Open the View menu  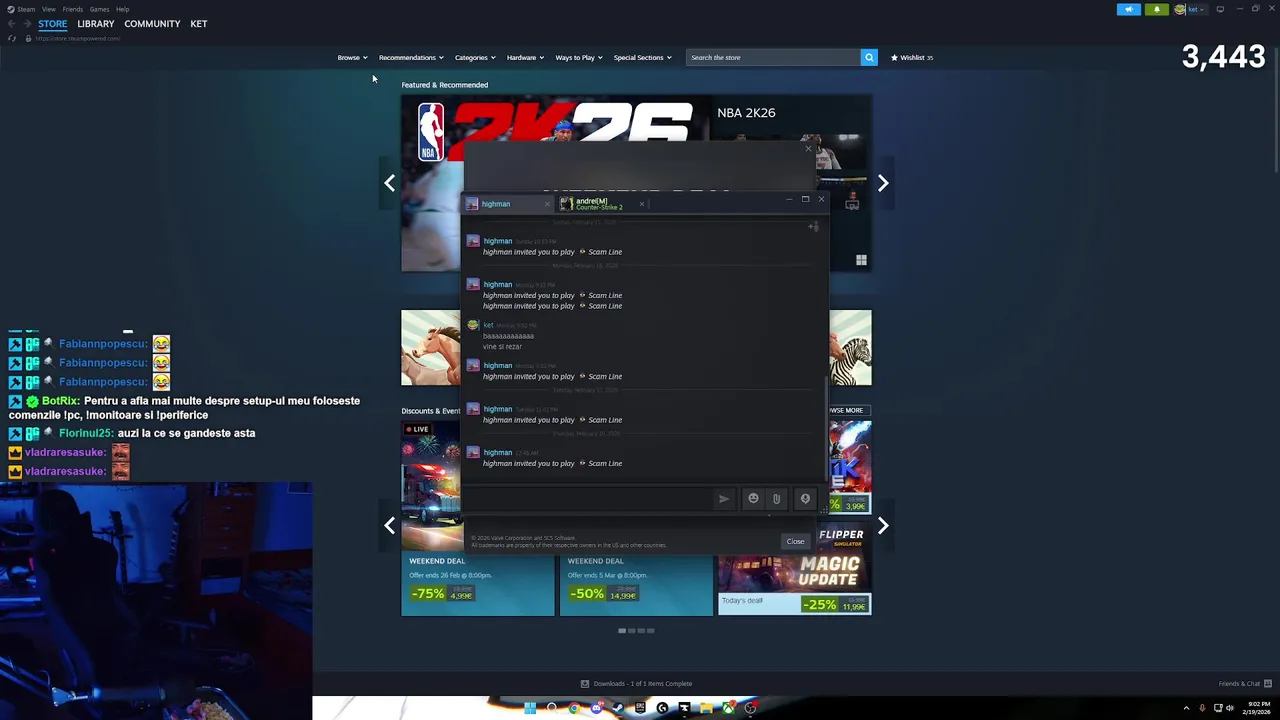49,9
